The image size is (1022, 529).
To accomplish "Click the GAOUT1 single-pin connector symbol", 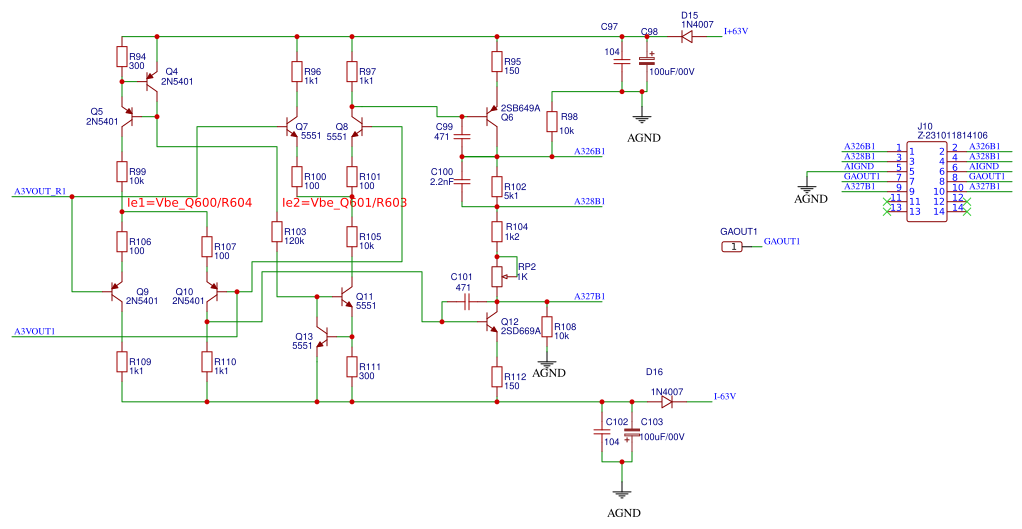I will click(x=732, y=246).
